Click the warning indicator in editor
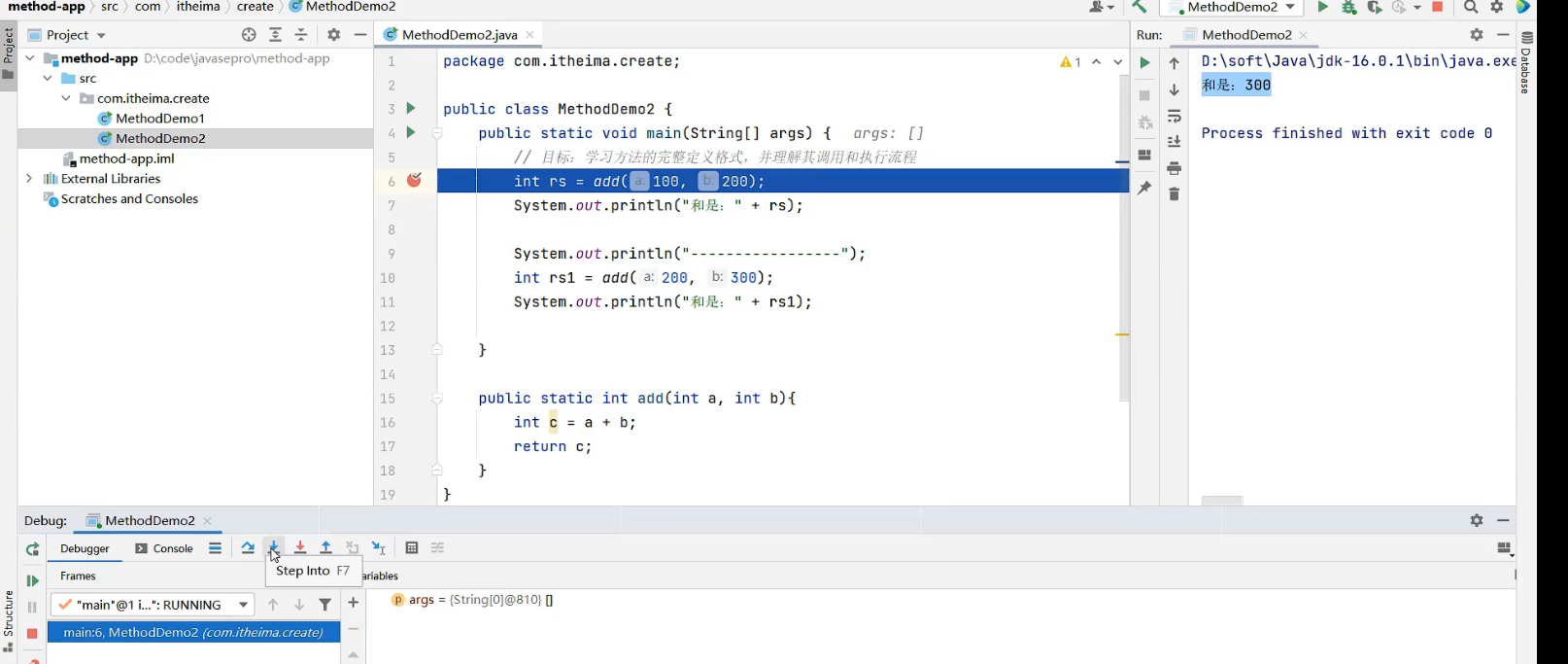This screenshot has width=1568, height=664. pos(1071,62)
